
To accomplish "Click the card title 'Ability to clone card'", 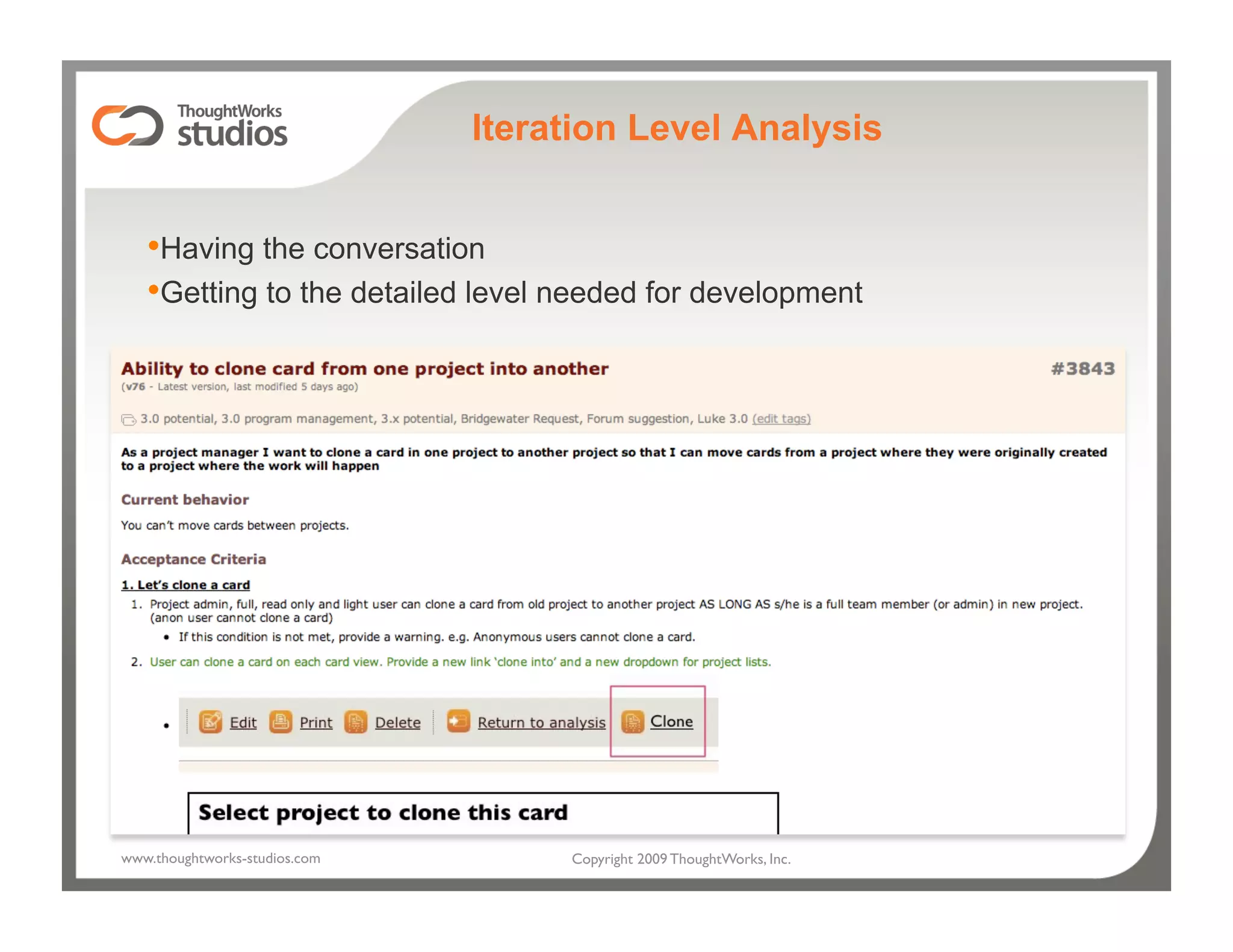I will (365, 368).
